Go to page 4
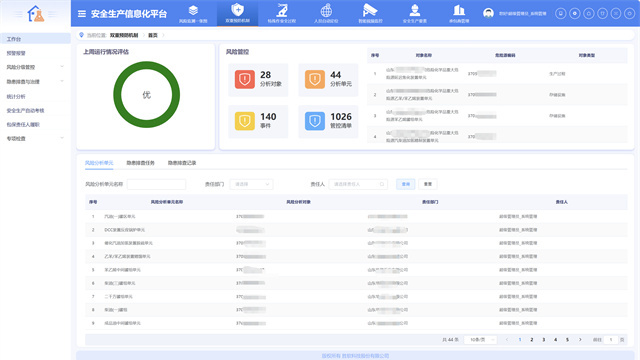Viewport: 640px width, 360px height. coord(556,340)
